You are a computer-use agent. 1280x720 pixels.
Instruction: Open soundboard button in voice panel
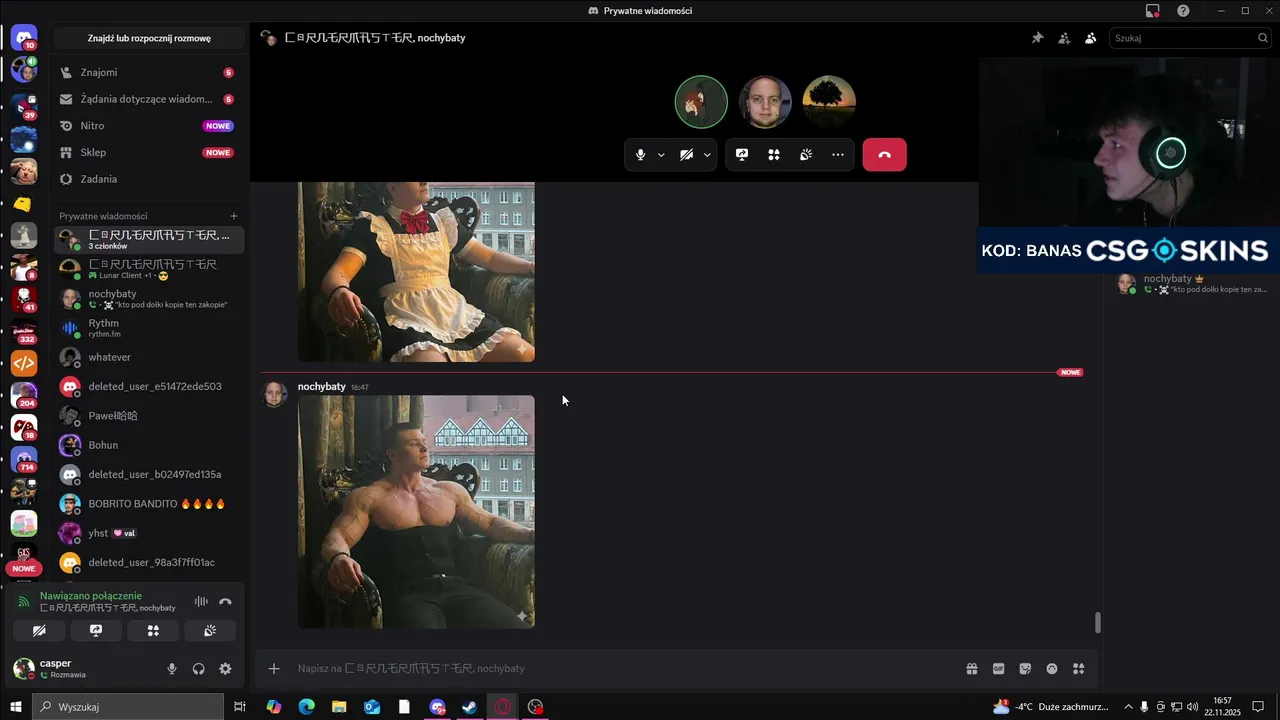click(x=210, y=631)
